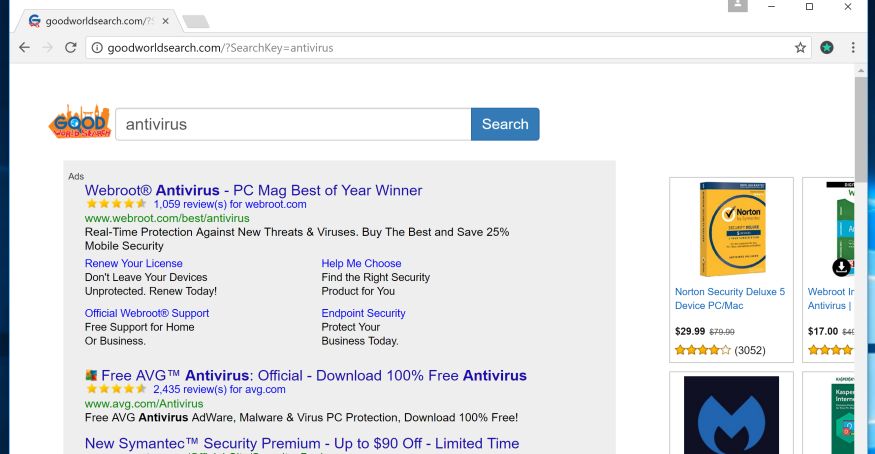The height and width of the screenshot is (454, 875).
Task: Open the Norton Security Deluxe product image
Action: pyautogui.click(x=730, y=229)
